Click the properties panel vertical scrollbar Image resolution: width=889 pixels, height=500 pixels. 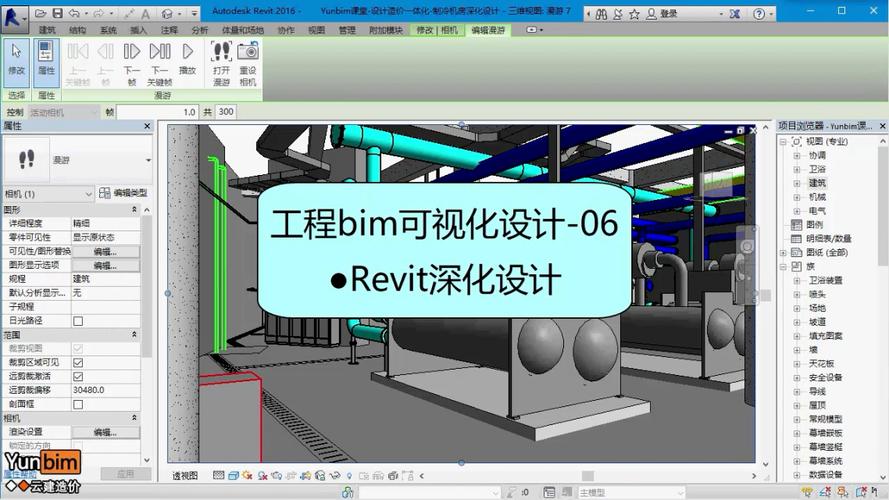pyautogui.click(x=147, y=286)
